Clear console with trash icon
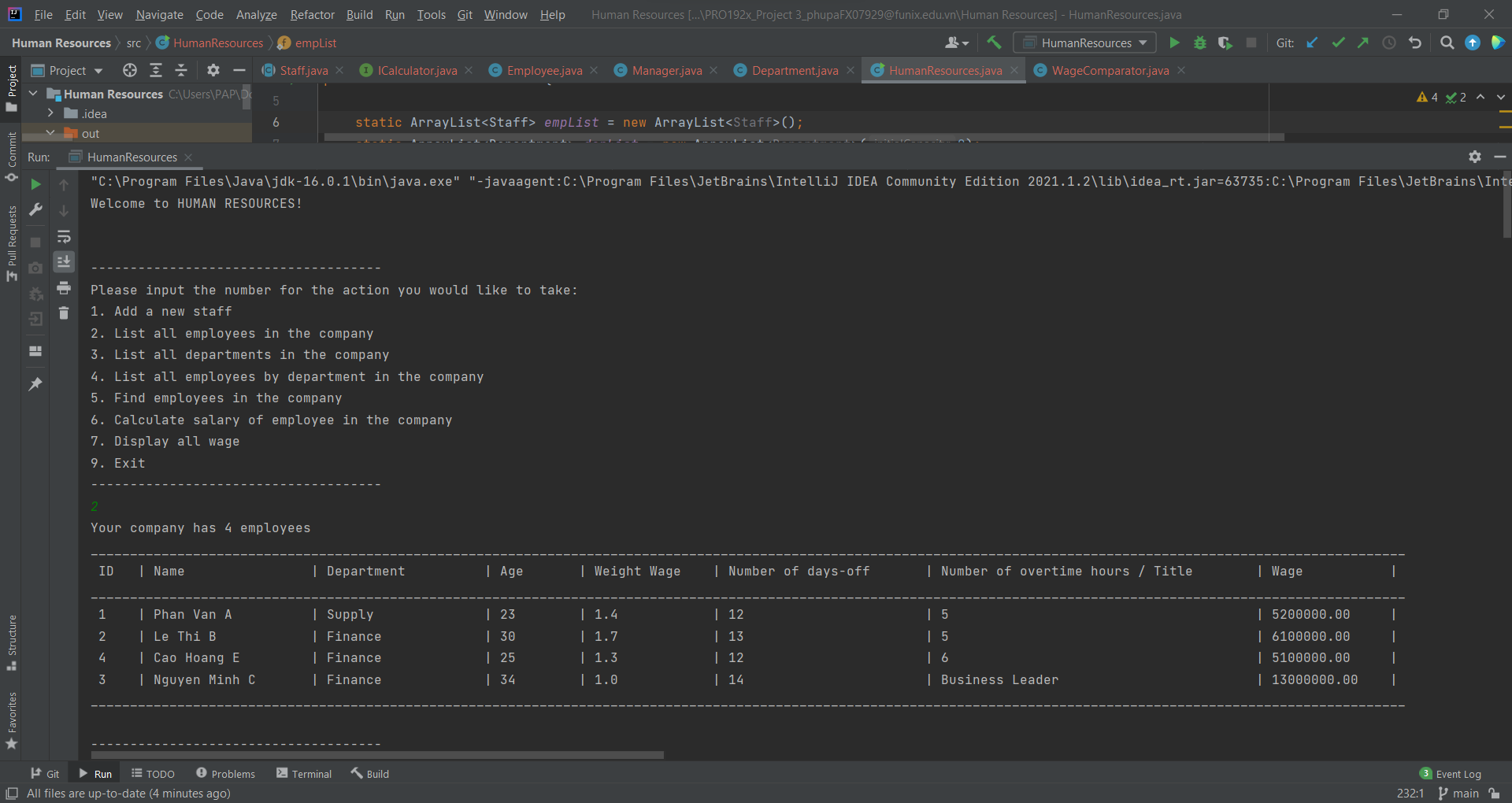 (x=64, y=313)
